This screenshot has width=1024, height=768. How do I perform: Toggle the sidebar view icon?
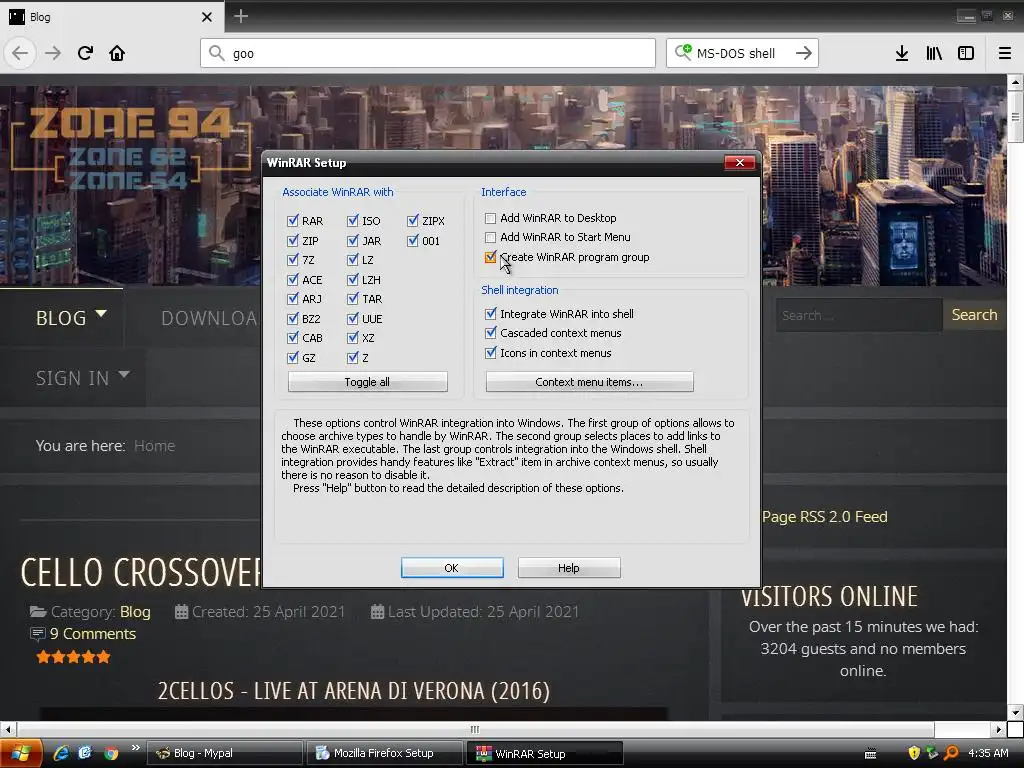(x=966, y=53)
